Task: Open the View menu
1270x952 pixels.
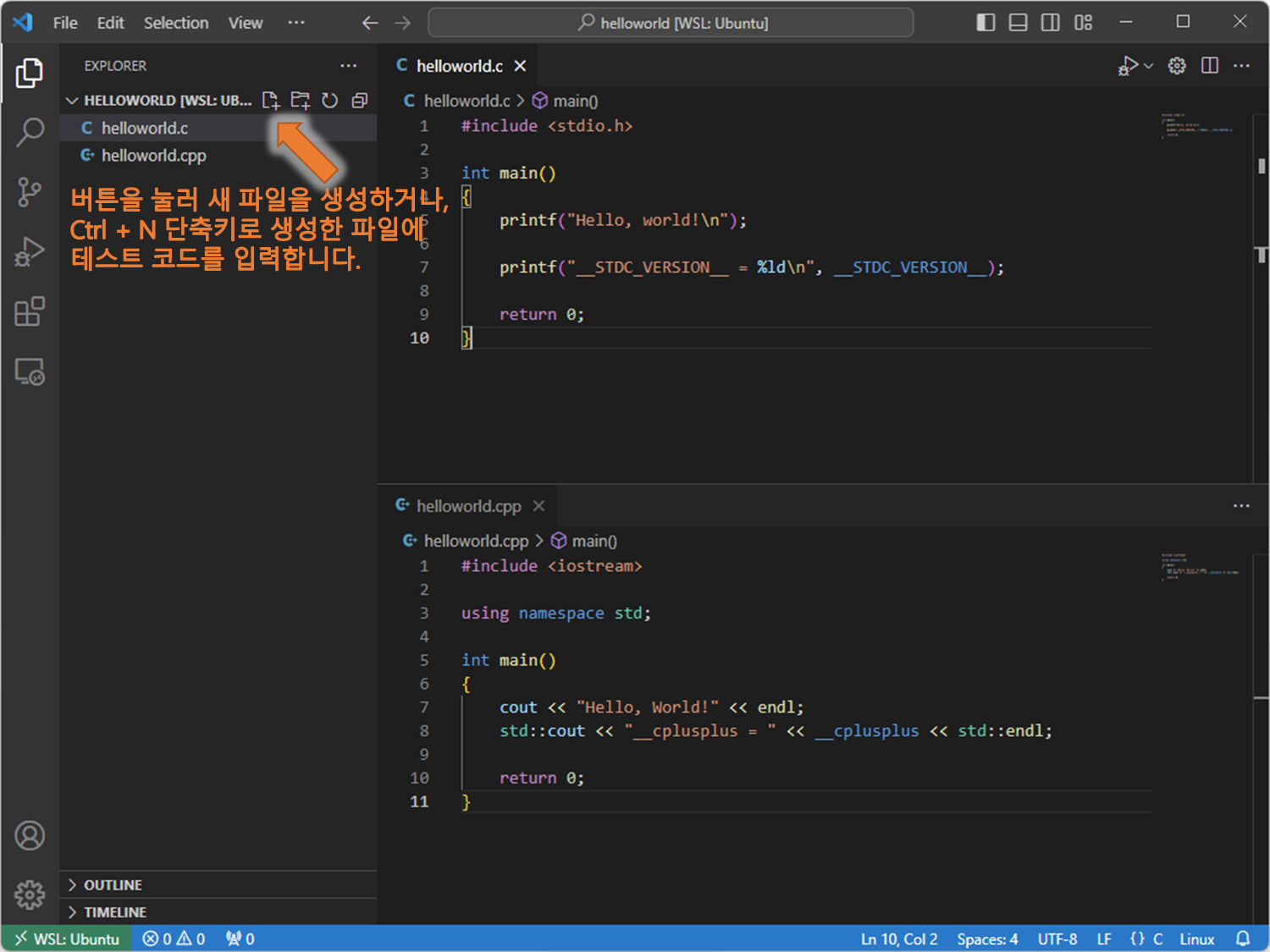Action: click(246, 23)
